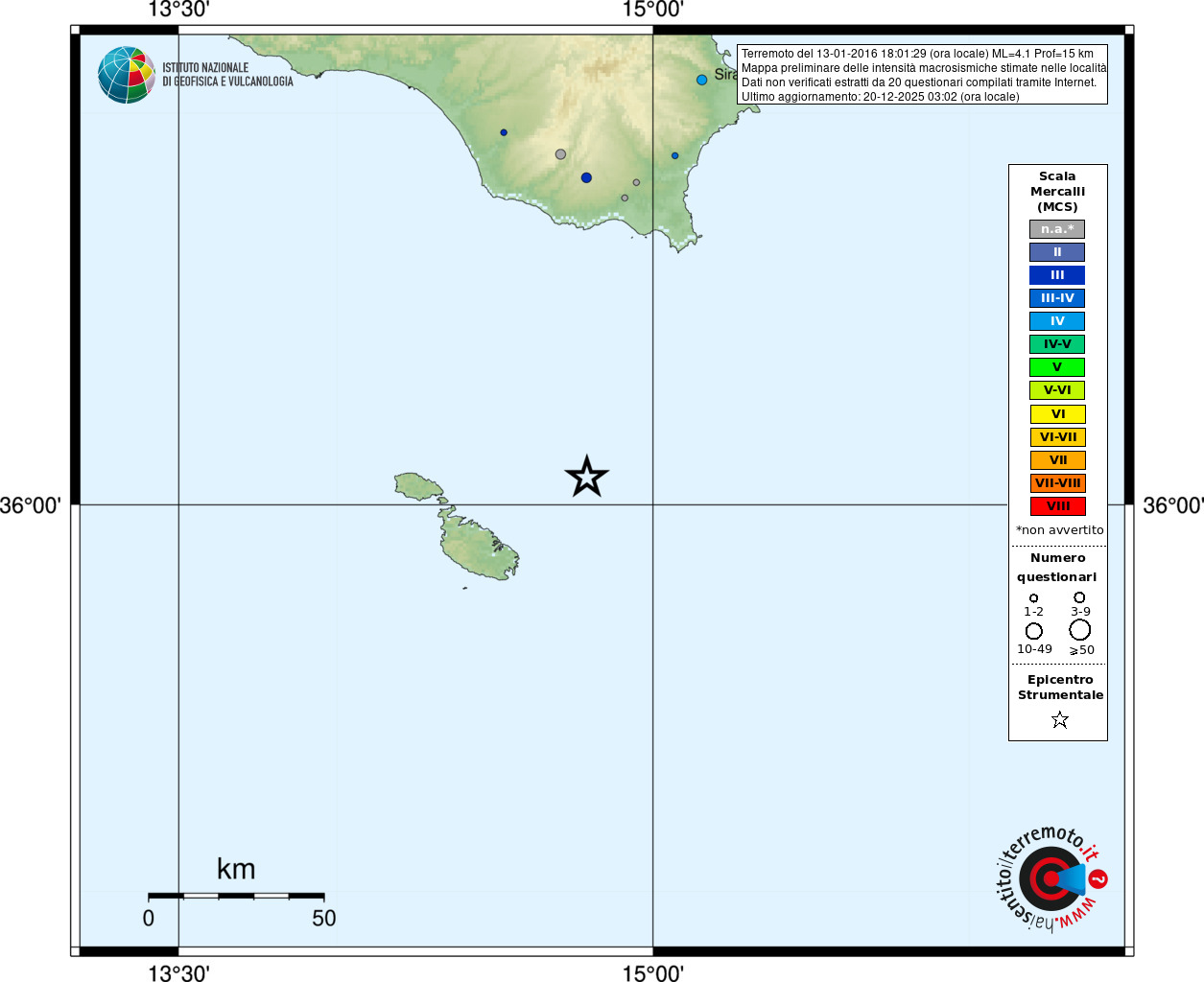The height and width of the screenshot is (982, 1204).
Task: Click the top 13°30' longitude label
Action: tap(178, 10)
